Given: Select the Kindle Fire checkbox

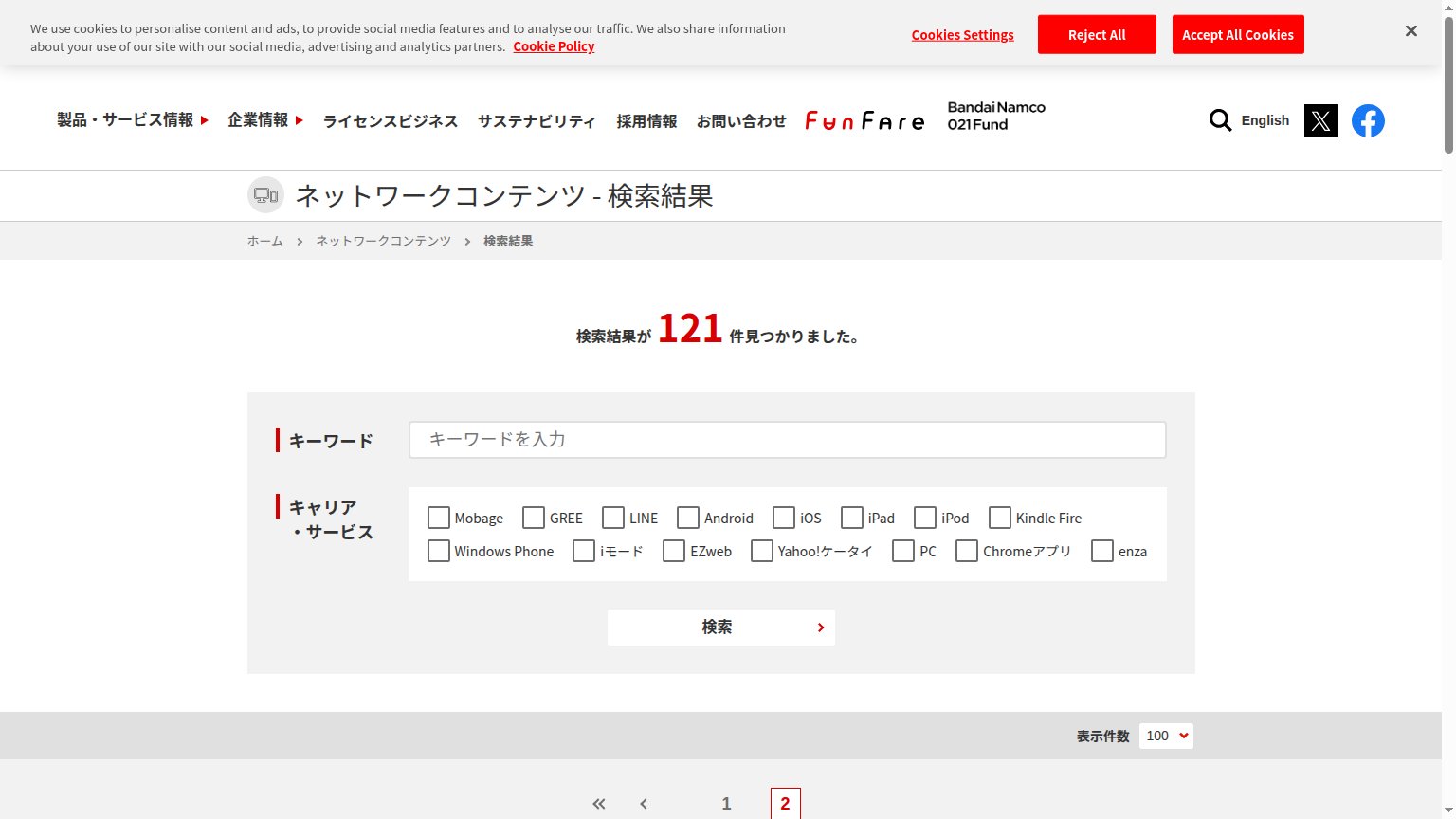Looking at the screenshot, I should (1000, 518).
